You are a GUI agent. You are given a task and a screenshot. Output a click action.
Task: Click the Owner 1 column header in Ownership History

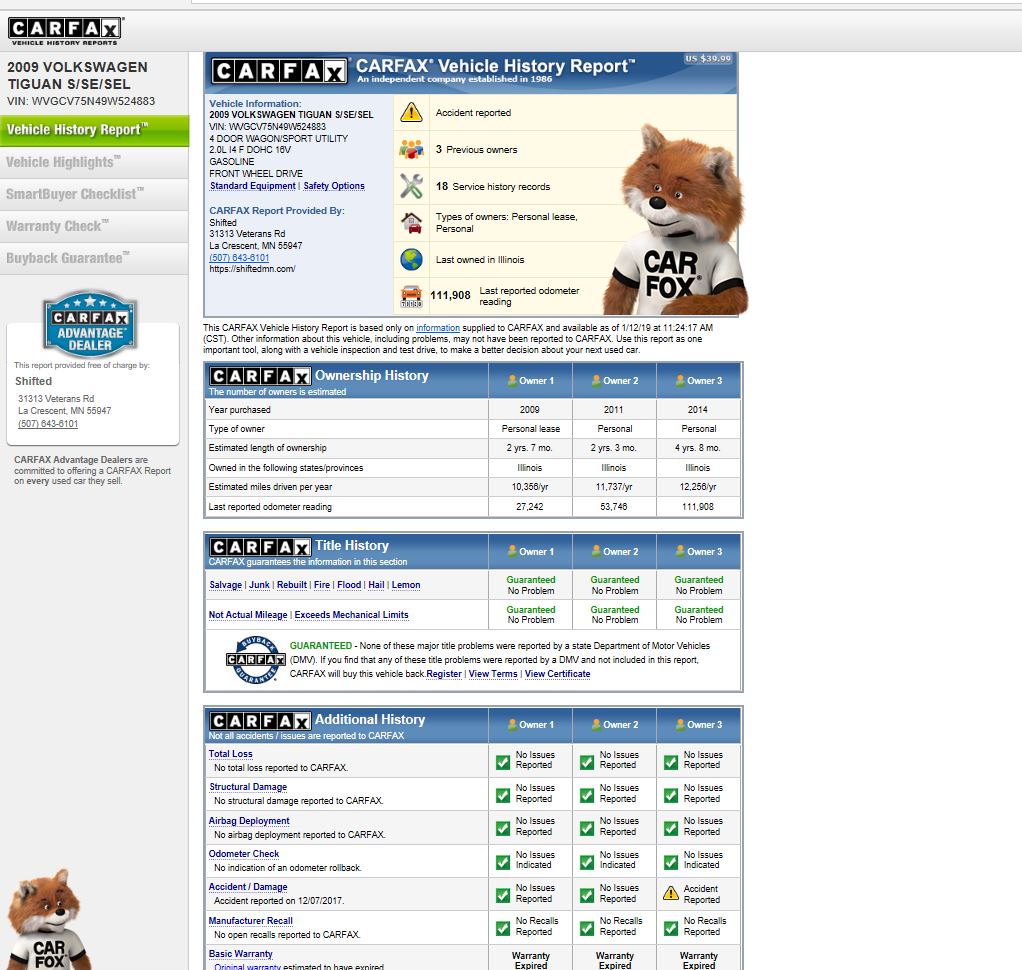(x=531, y=381)
